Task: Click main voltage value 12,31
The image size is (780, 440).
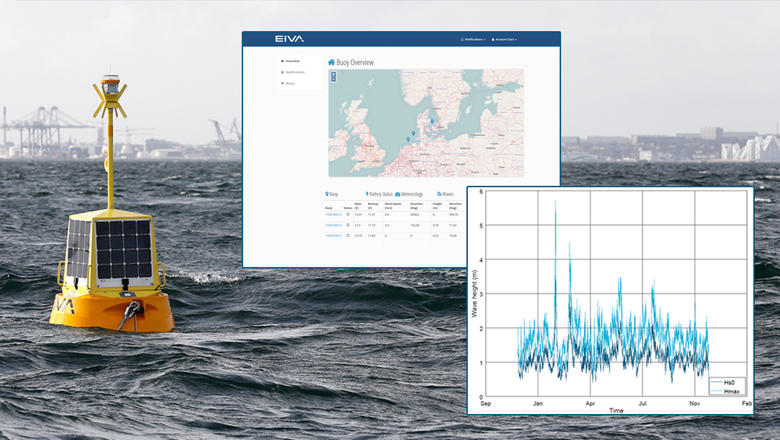Action: pos(358,215)
